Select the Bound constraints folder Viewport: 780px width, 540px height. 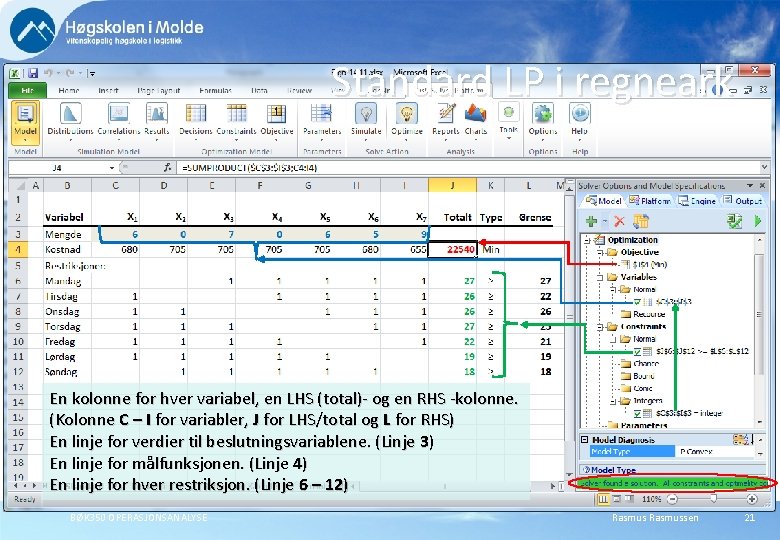638,376
